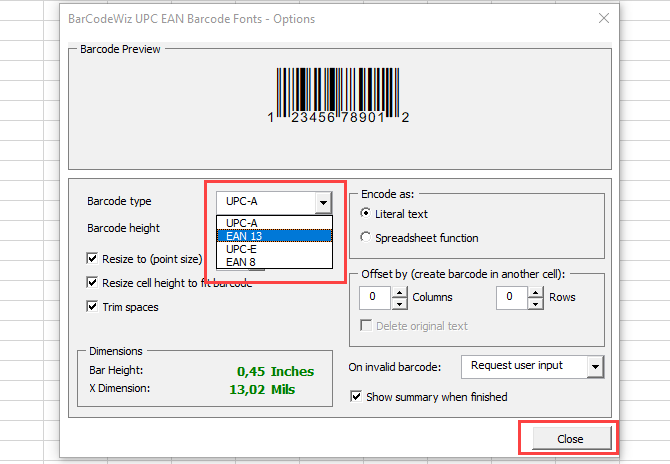Screen dimensions: 670x464
Task: Click the Close button
Action: click(571, 438)
